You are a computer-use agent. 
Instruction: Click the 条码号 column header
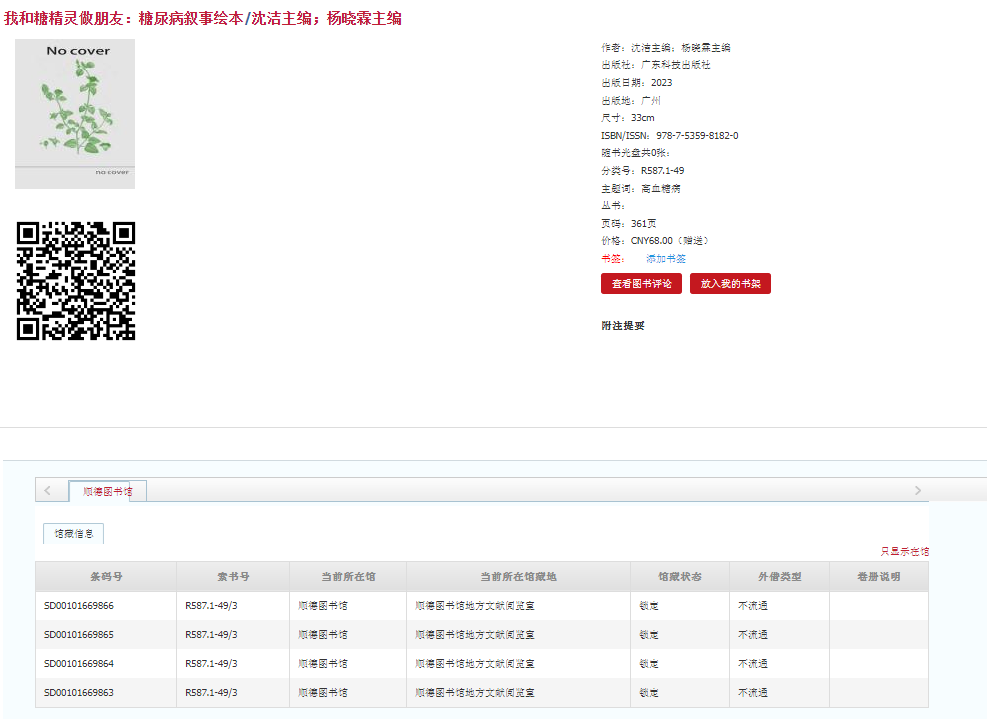click(106, 576)
